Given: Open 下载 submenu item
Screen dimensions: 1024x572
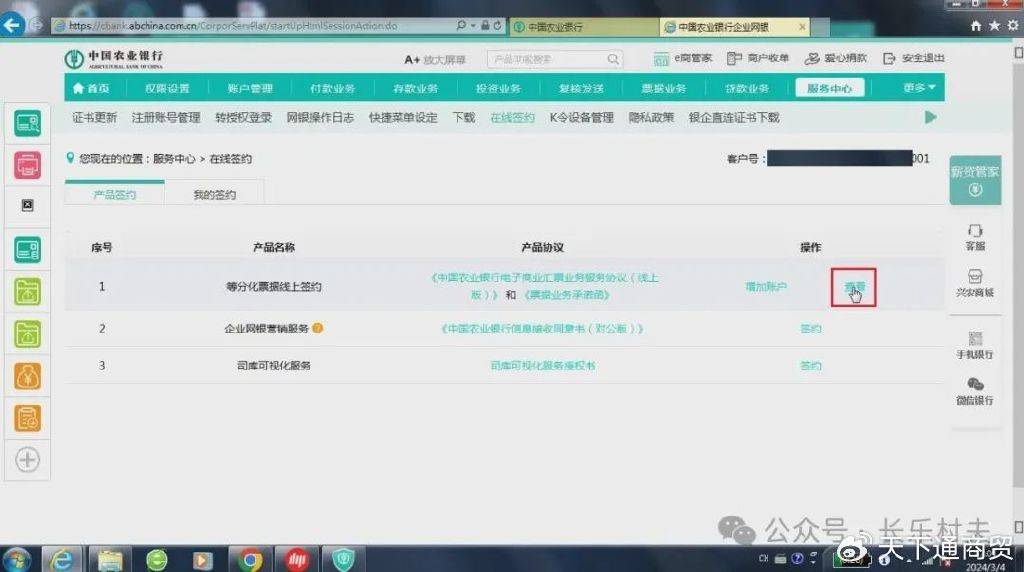Looking at the screenshot, I should point(464,118).
